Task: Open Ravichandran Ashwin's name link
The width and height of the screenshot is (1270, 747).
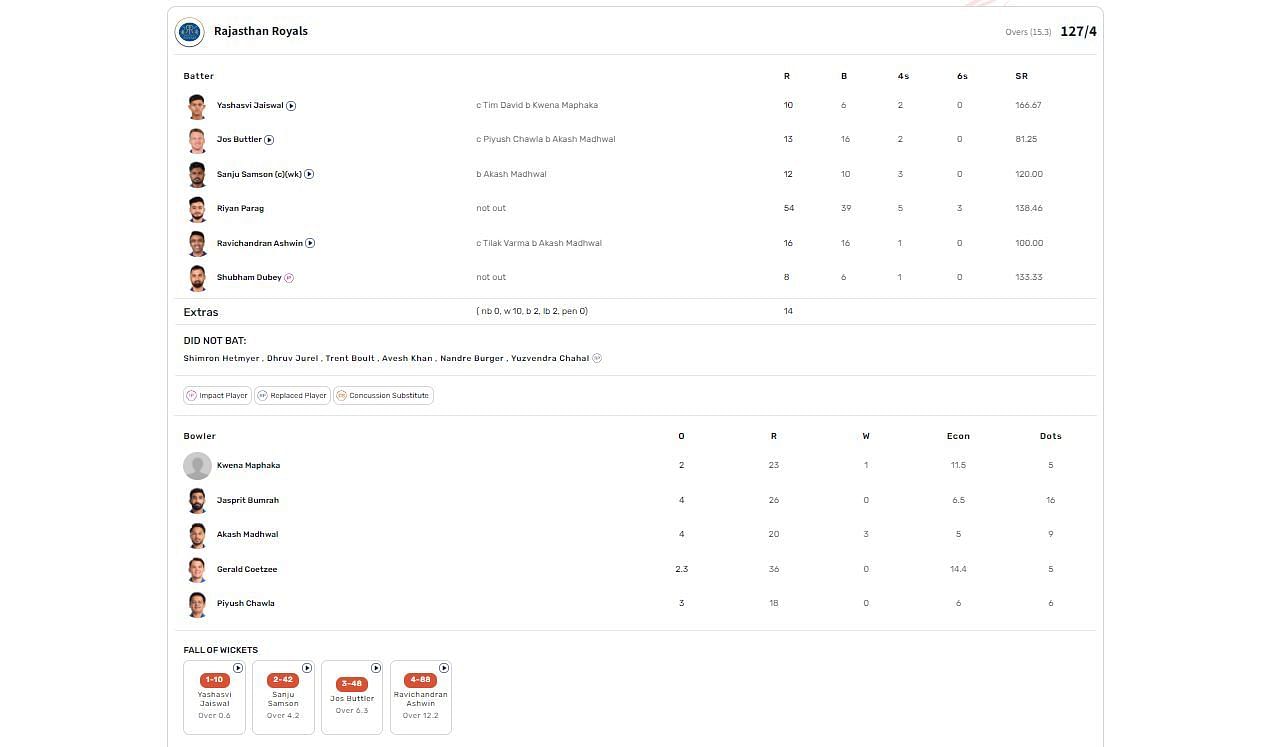Action: pos(260,243)
